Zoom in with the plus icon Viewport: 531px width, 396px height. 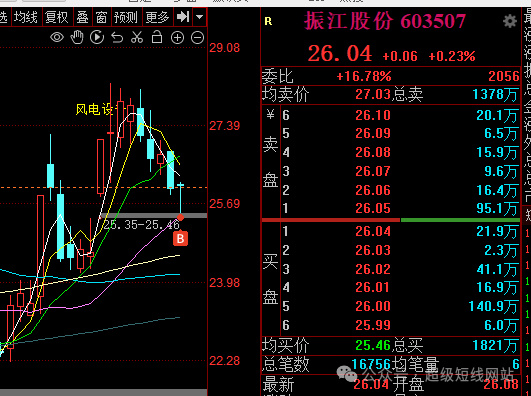pyautogui.click(x=177, y=38)
